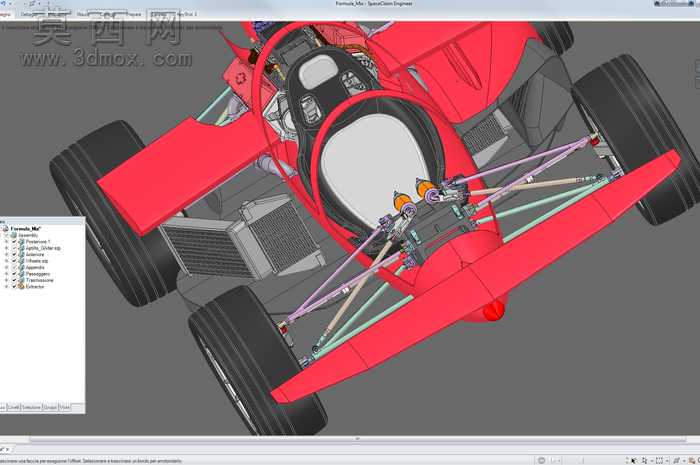Expand the Extractor tree node
This screenshot has width=700, height=465.
[x=7, y=286]
